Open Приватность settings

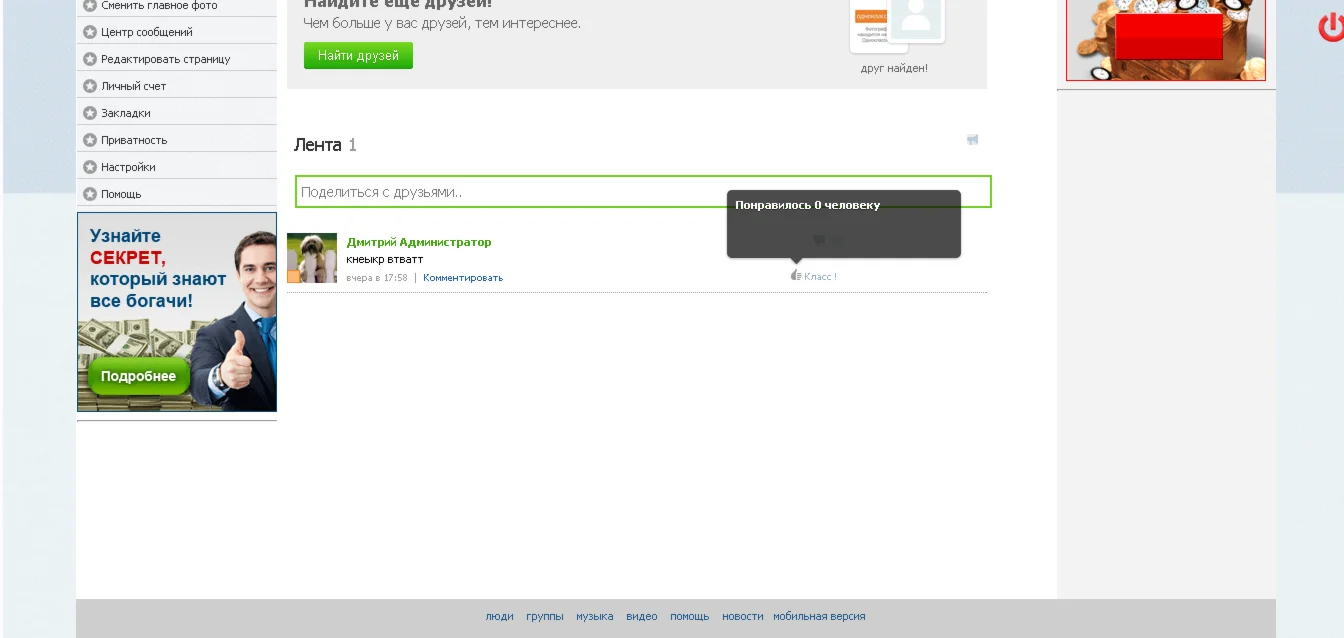(134, 140)
